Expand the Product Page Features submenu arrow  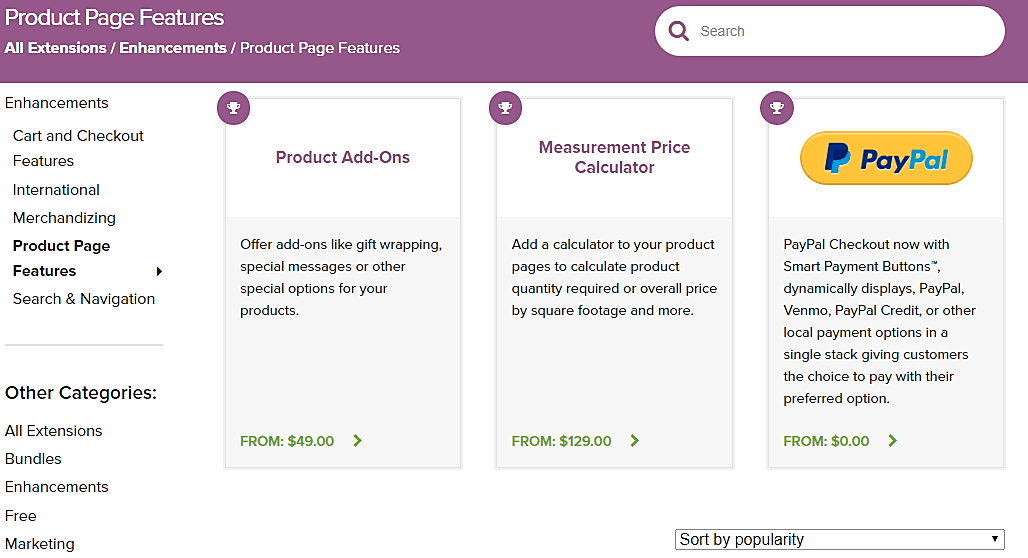(159, 271)
